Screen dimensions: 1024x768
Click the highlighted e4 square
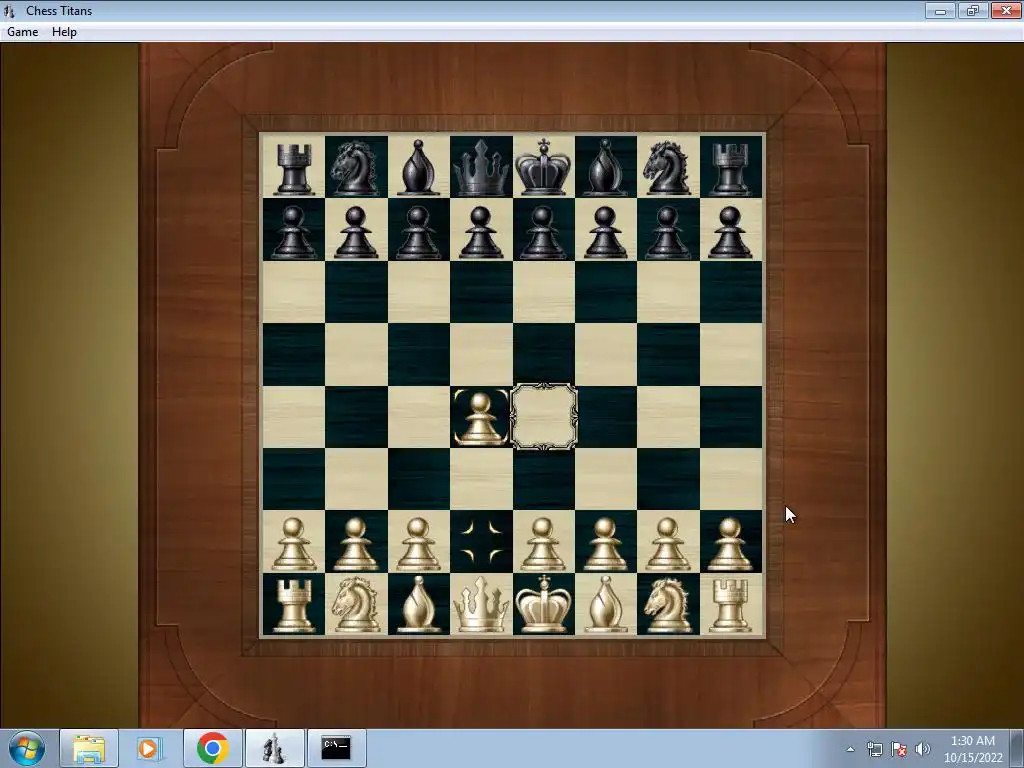pos(543,417)
